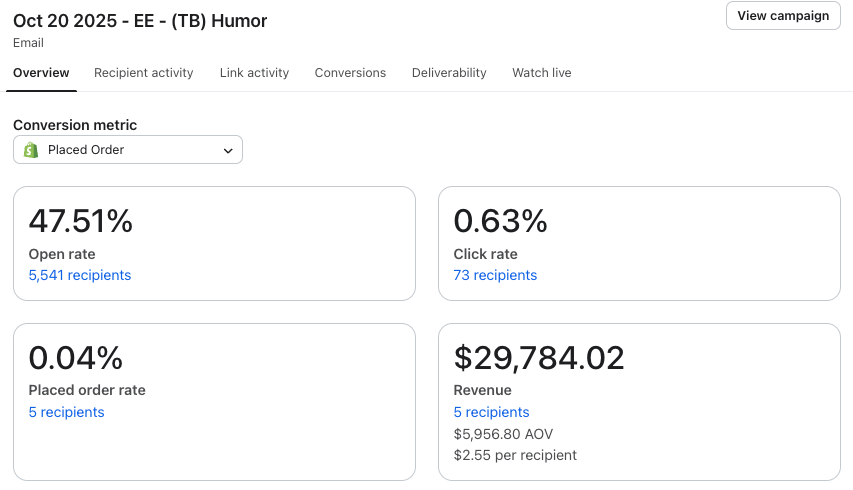The height and width of the screenshot is (490, 853).
Task: Click the Click rate label
Action: (486, 254)
